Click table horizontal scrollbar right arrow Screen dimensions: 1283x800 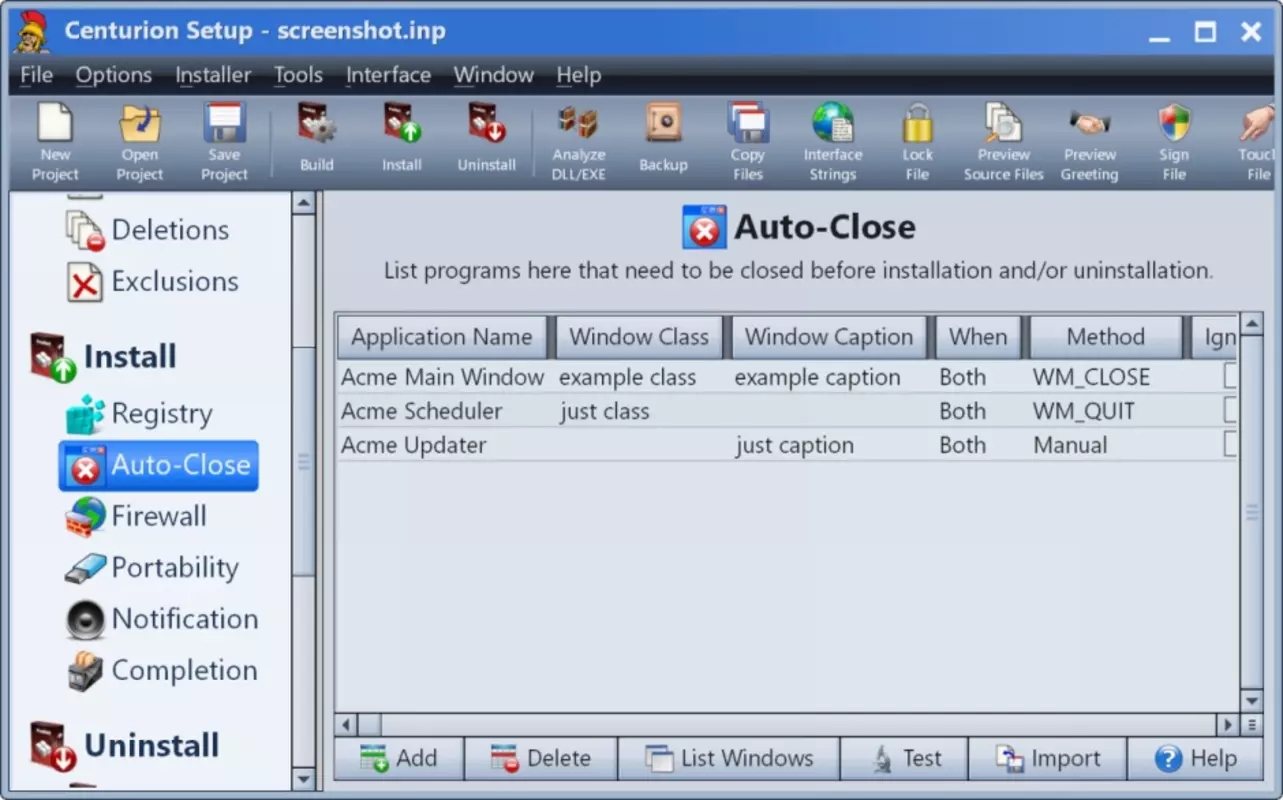tap(1227, 724)
